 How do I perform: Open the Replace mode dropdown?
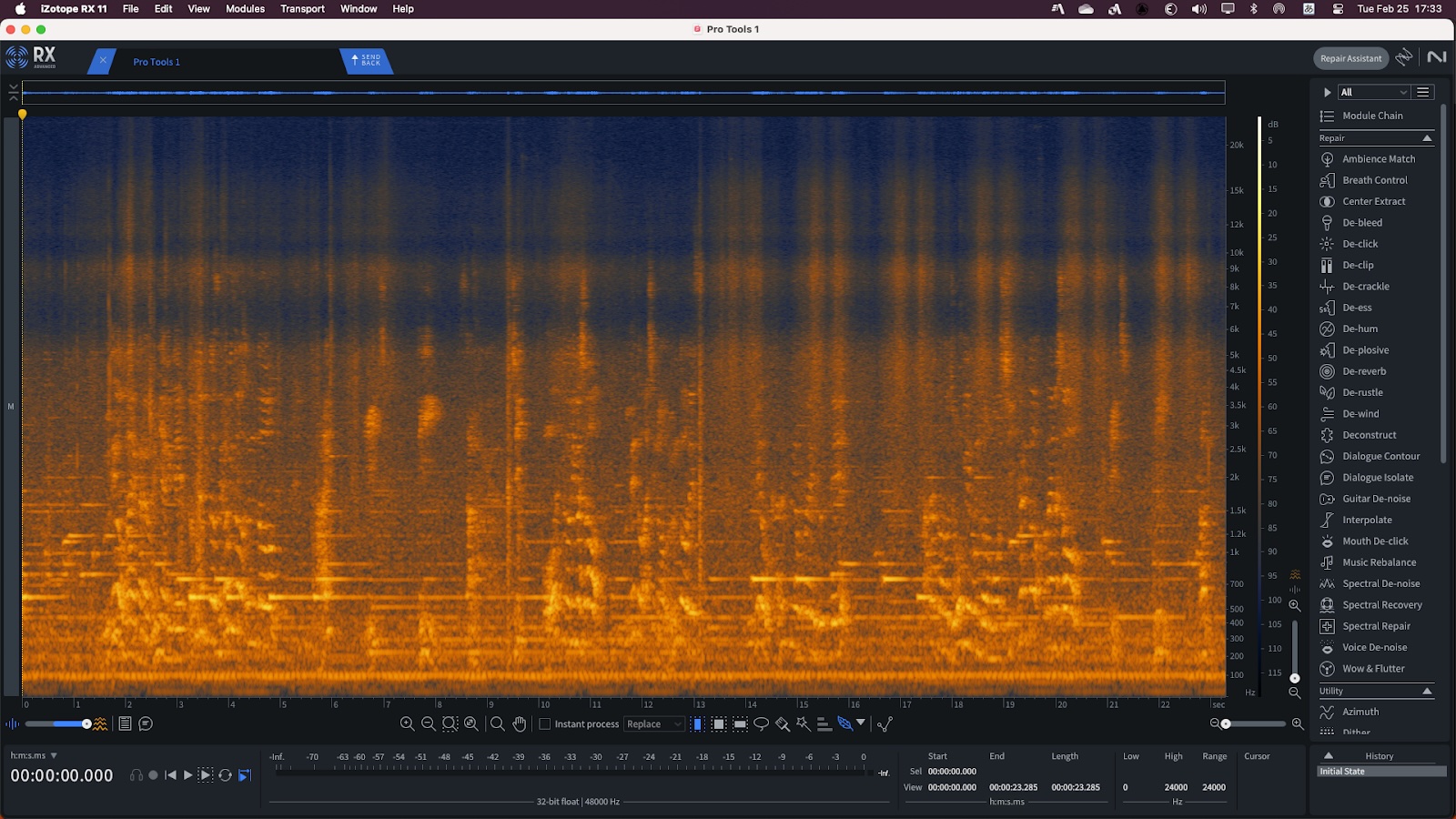653,724
